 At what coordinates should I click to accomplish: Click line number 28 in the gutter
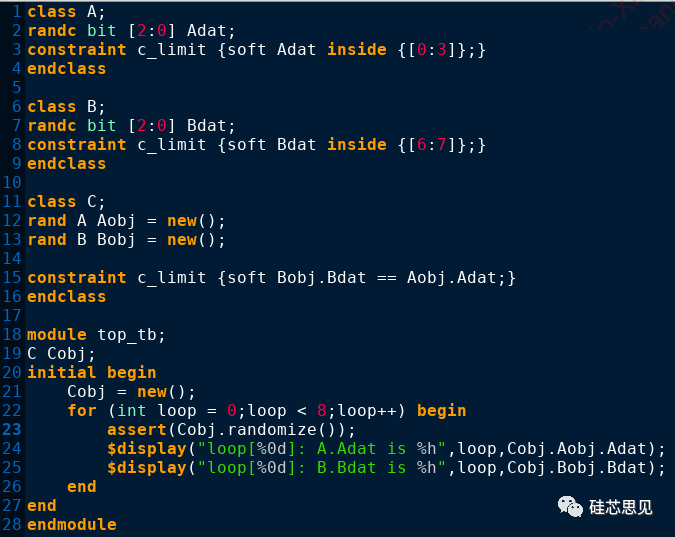(x=12, y=524)
